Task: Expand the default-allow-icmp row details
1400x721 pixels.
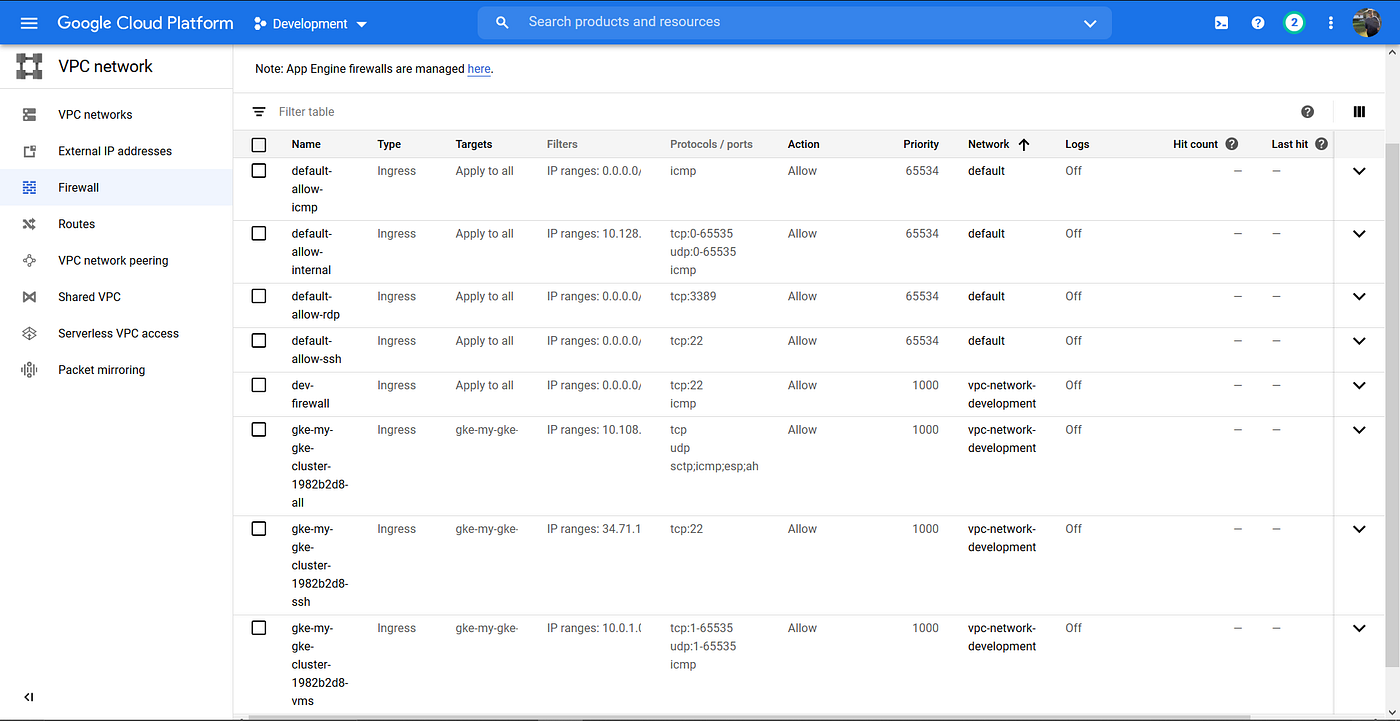Action: pyautogui.click(x=1359, y=171)
